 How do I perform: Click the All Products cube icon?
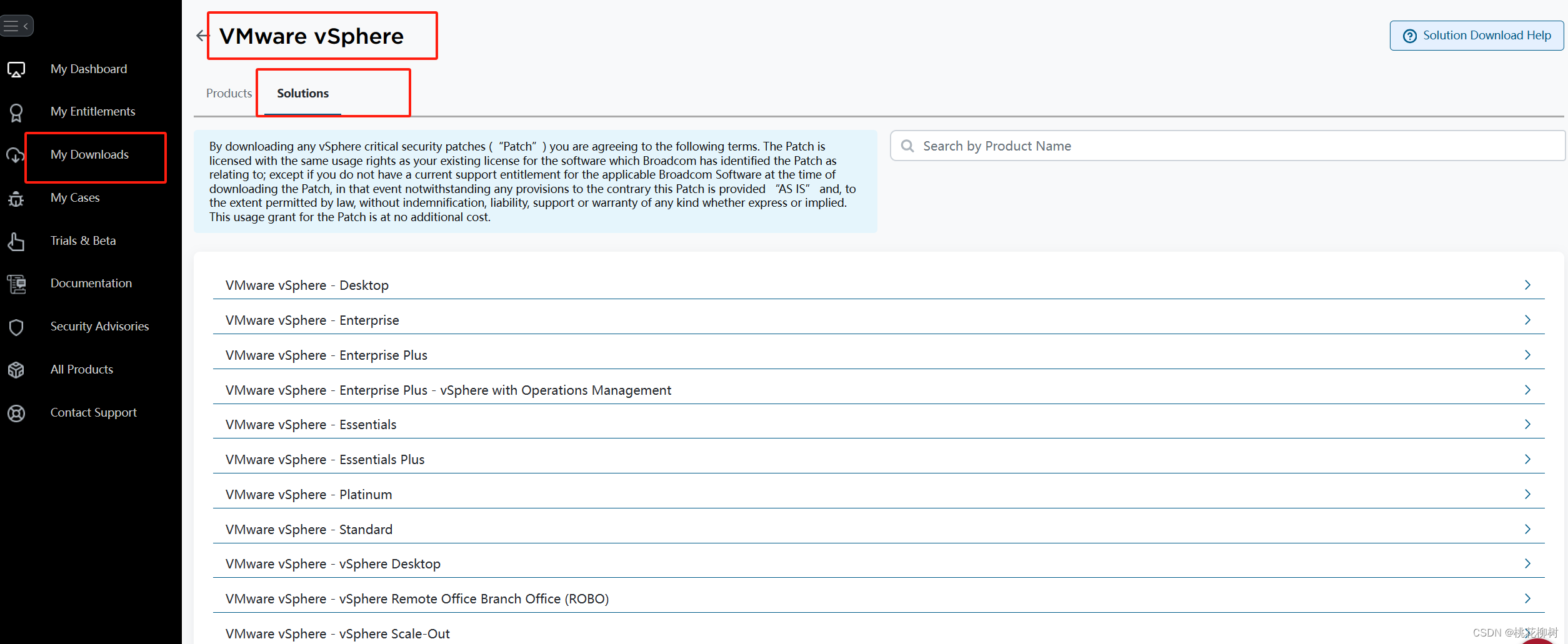pyautogui.click(x=16, y=370)
